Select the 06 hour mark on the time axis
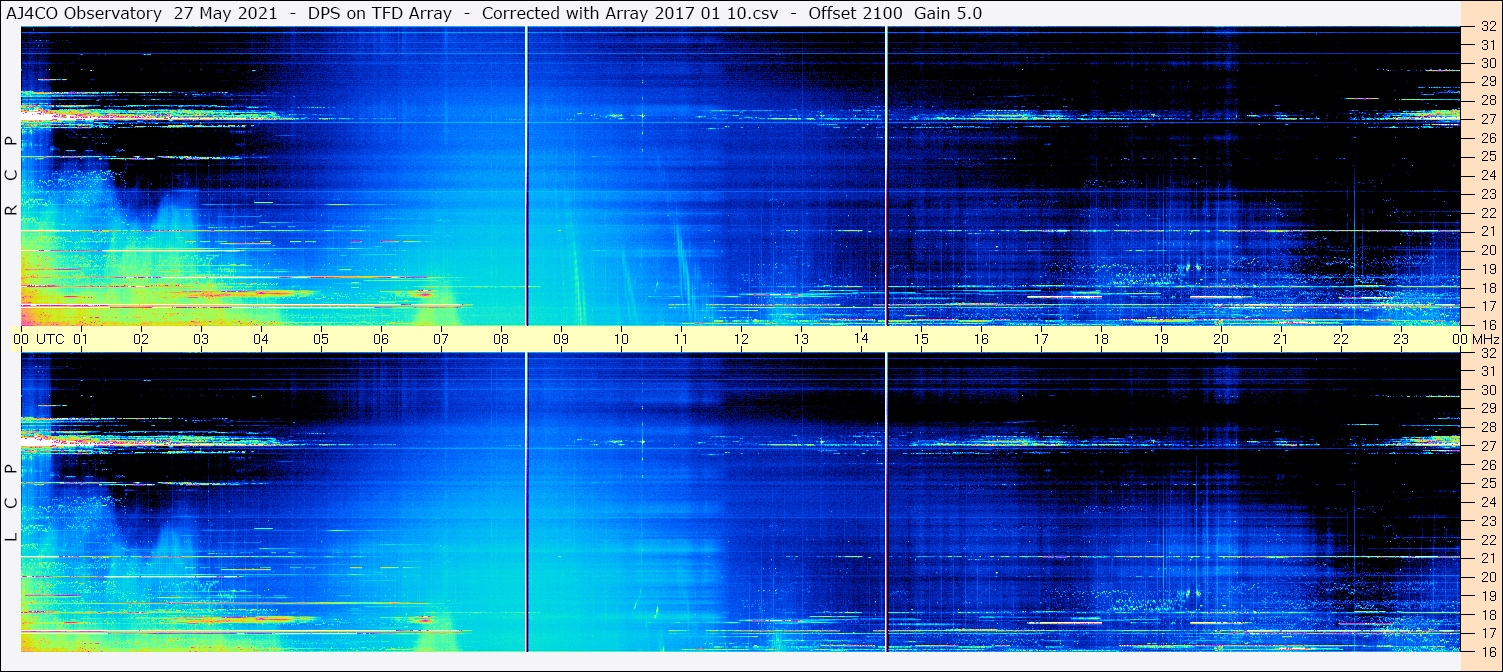This screenshot has width=1503, height=672. point(381,339)
